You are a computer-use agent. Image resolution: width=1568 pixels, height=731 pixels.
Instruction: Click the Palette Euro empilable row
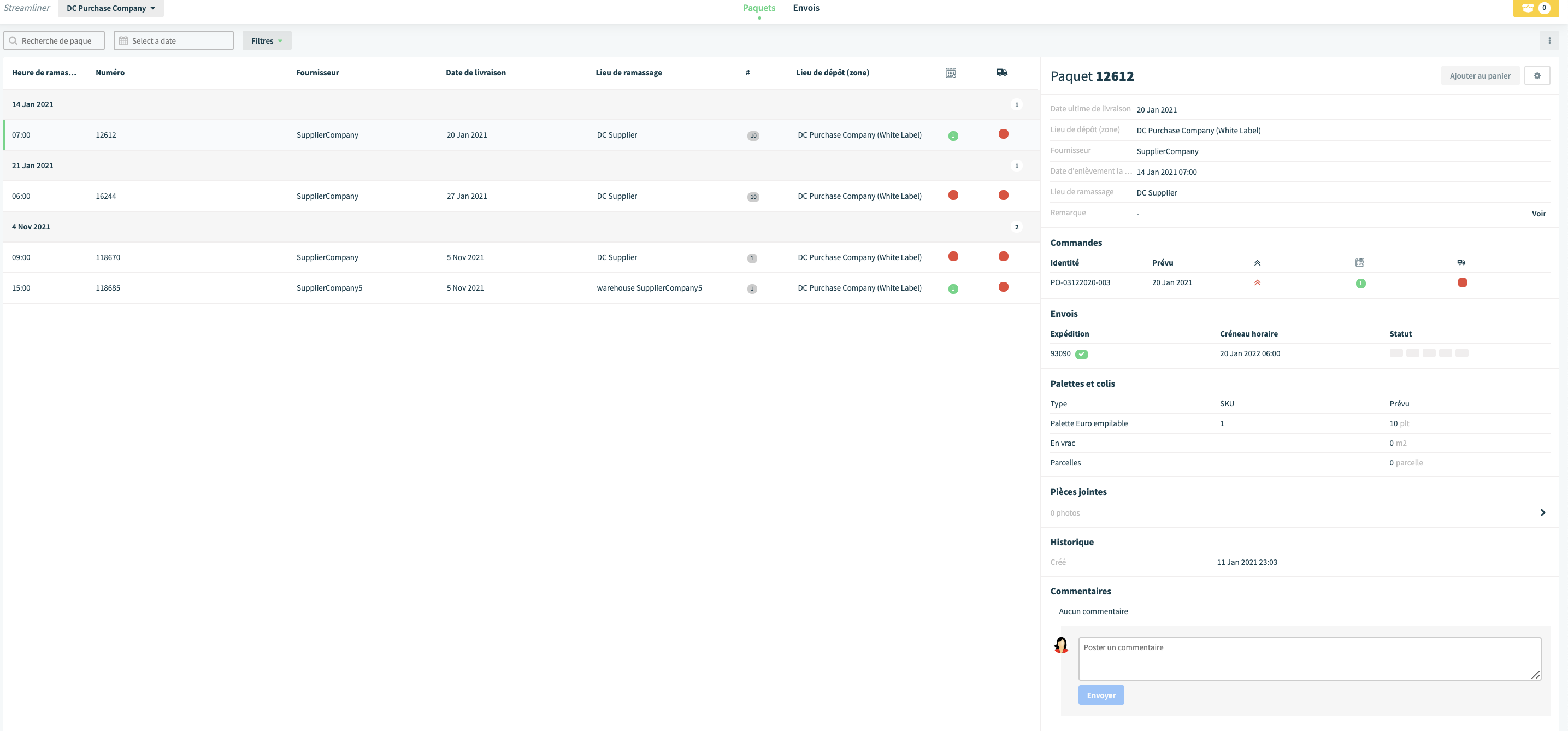coord(1300,423)
